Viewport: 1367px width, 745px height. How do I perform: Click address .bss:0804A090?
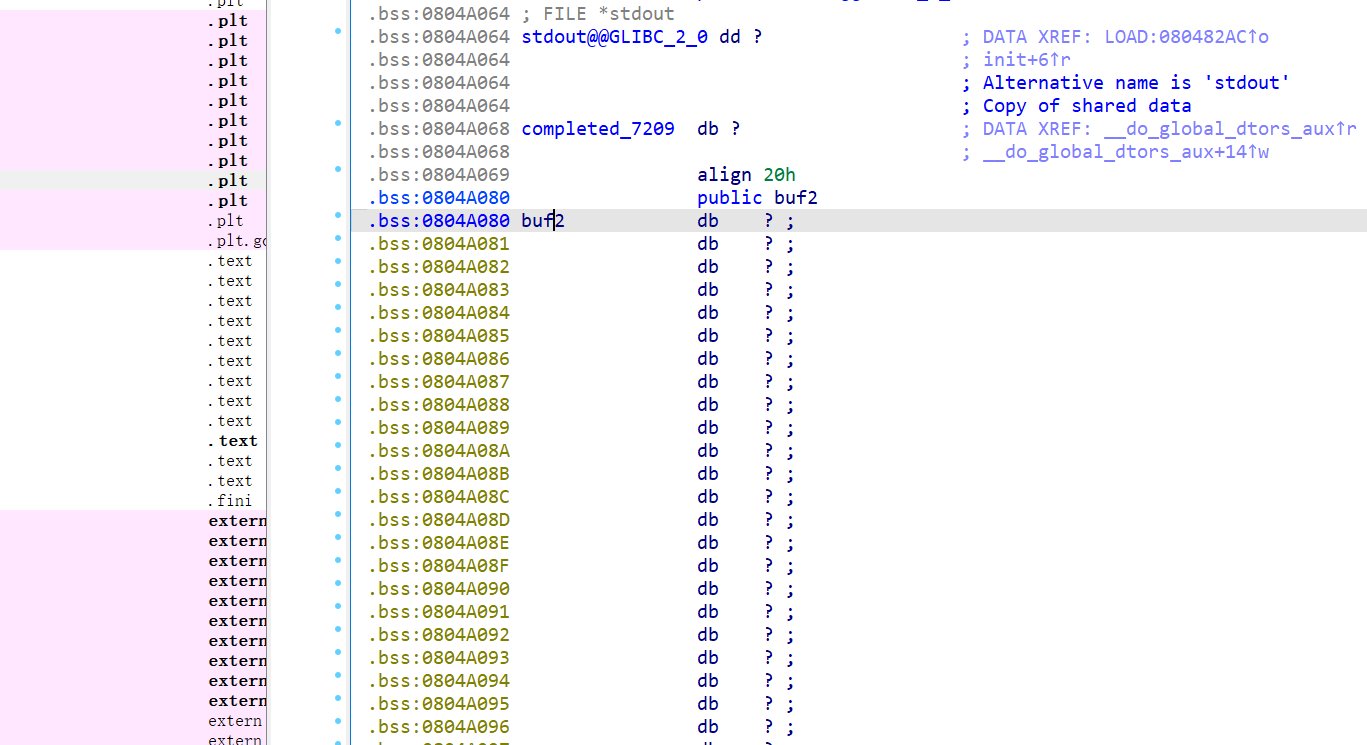tap(439, 589)
